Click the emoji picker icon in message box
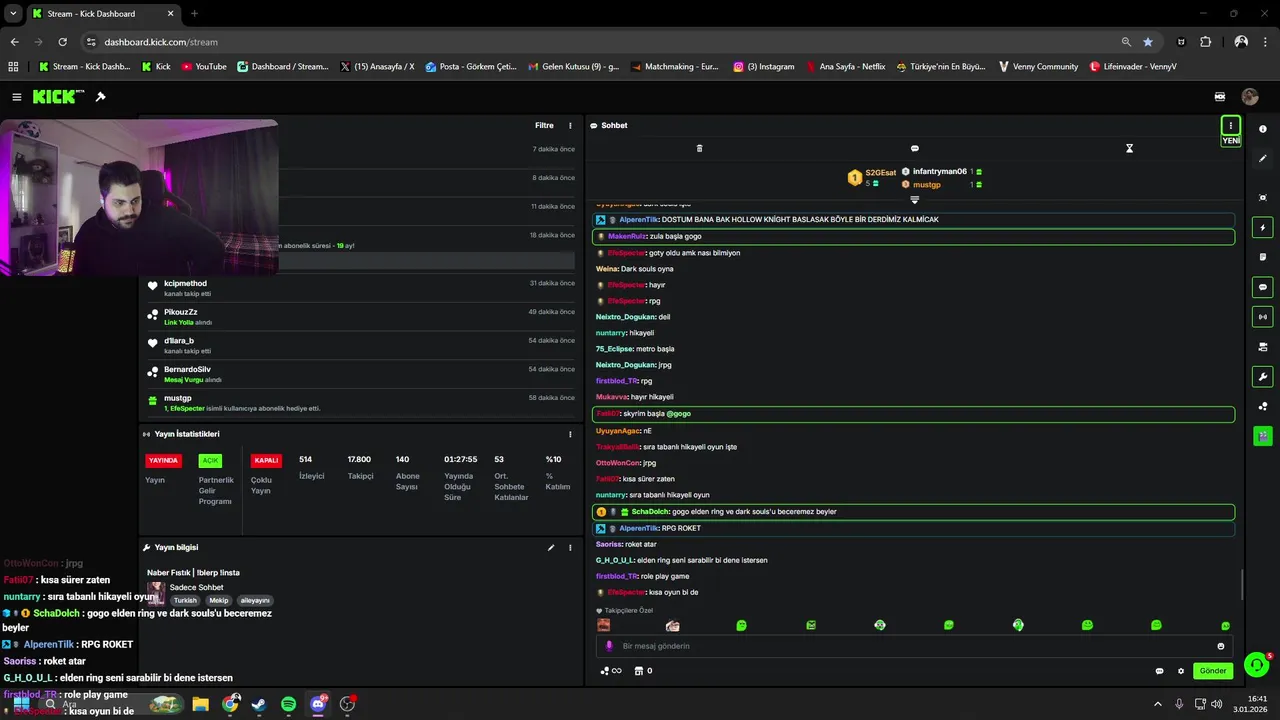The height and width of the screenshot is (720, 1280). coord(1220,646)
